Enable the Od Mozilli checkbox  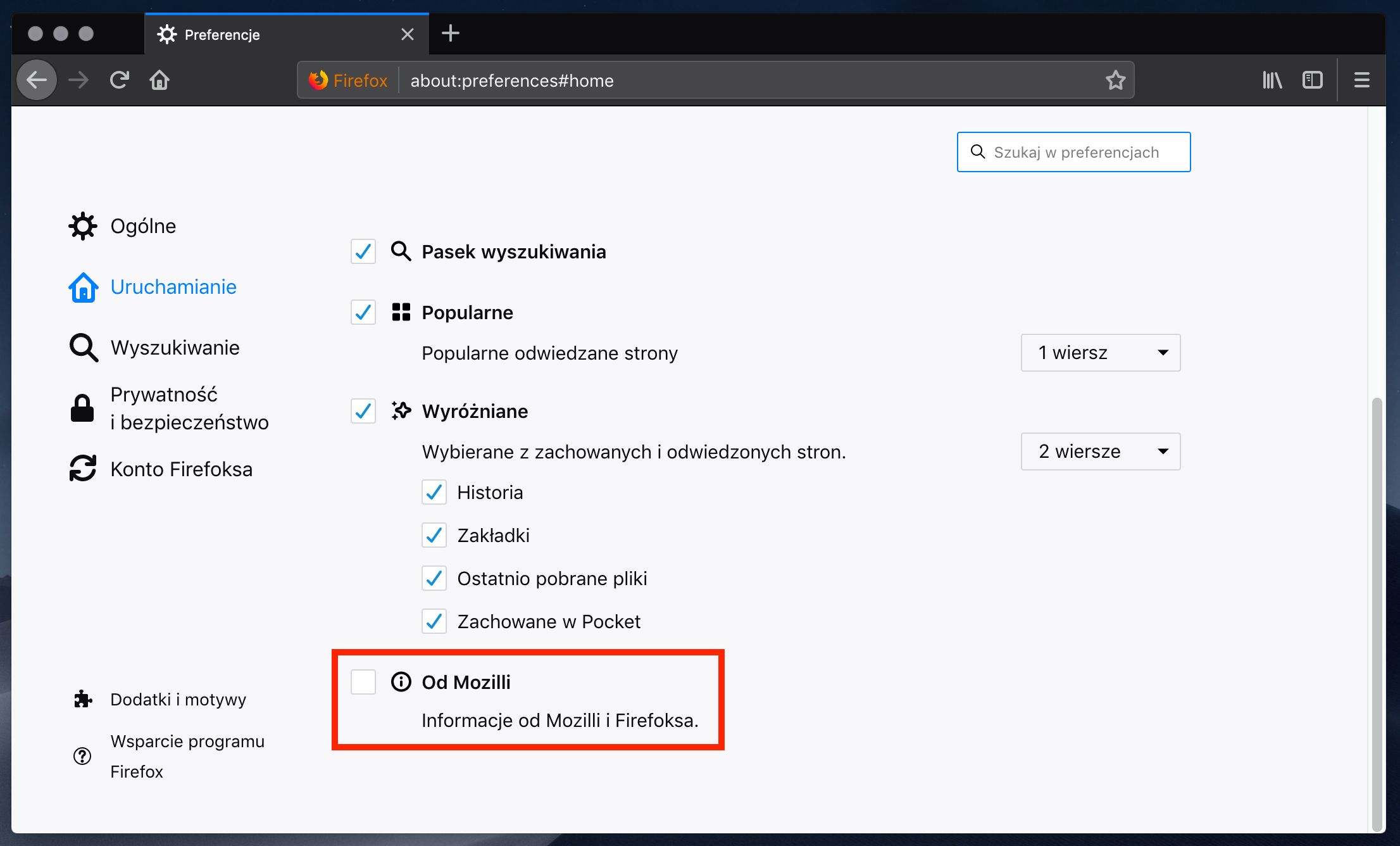[363, 682]
